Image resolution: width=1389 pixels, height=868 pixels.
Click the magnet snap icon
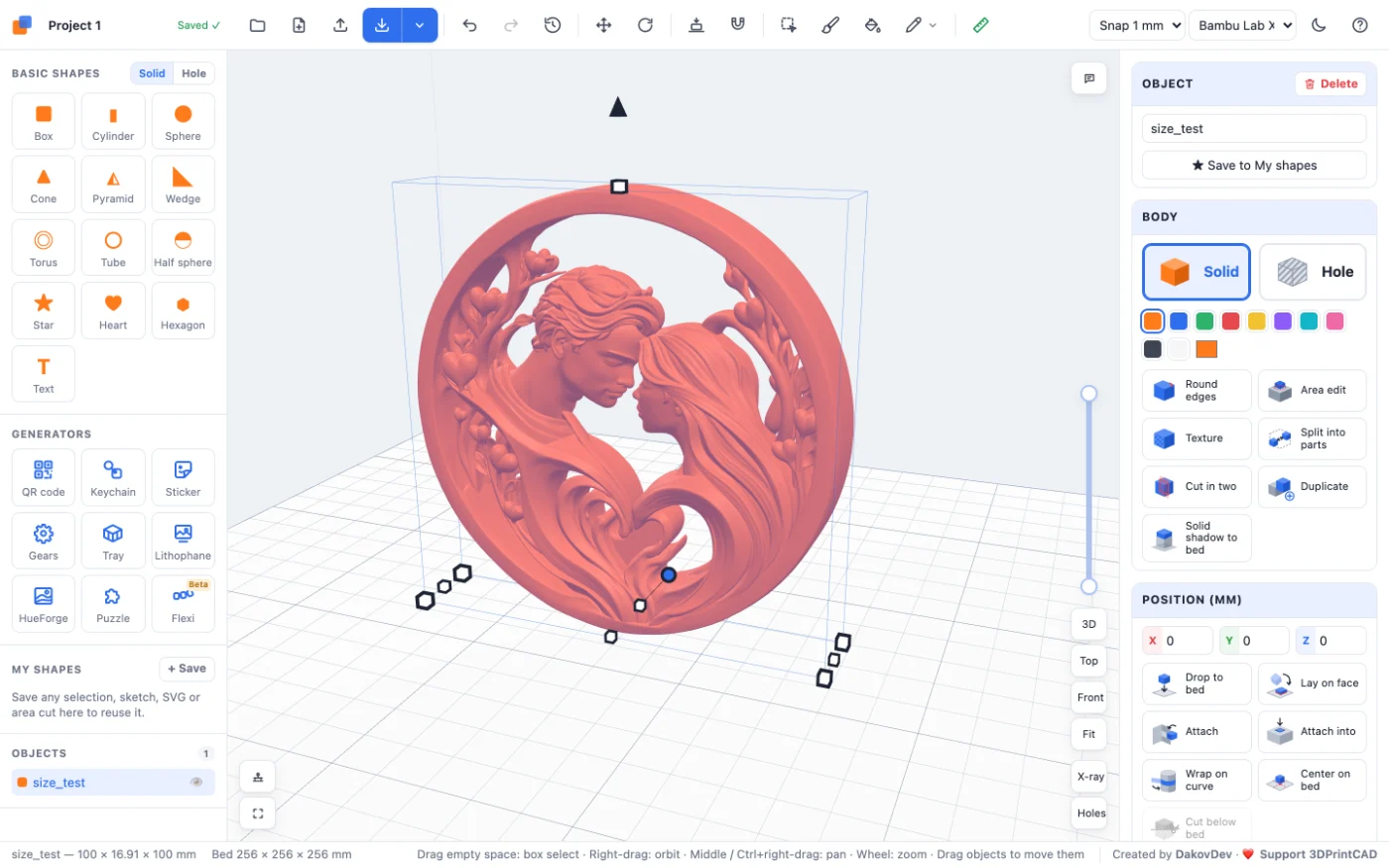tap(737, 25)
